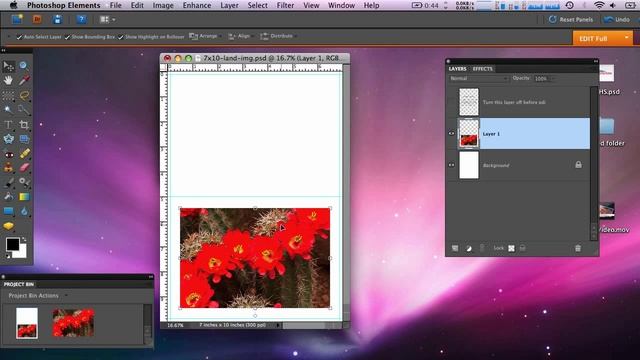Show the top 'Turn this layer off' layer
640x360 pixels.
coord(451,102)
